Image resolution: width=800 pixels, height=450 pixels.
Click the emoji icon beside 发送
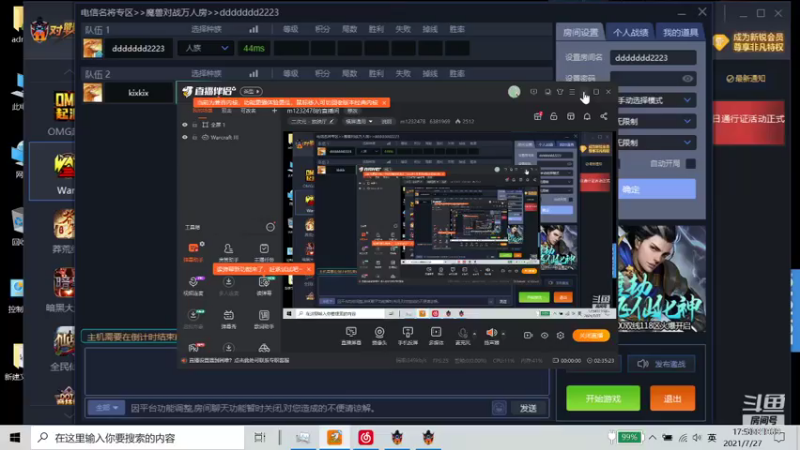tap(499, 408)
